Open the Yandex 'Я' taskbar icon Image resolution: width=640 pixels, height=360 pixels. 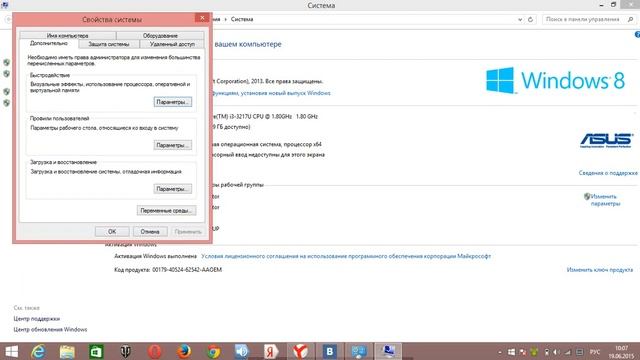click(271, 351)
